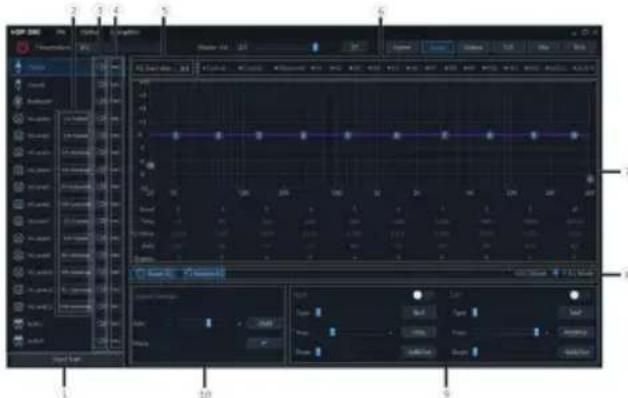Click the EQ band 5 node on the curve
The width and height of the screenshot is (628, 398).
[x=347, y=136]
